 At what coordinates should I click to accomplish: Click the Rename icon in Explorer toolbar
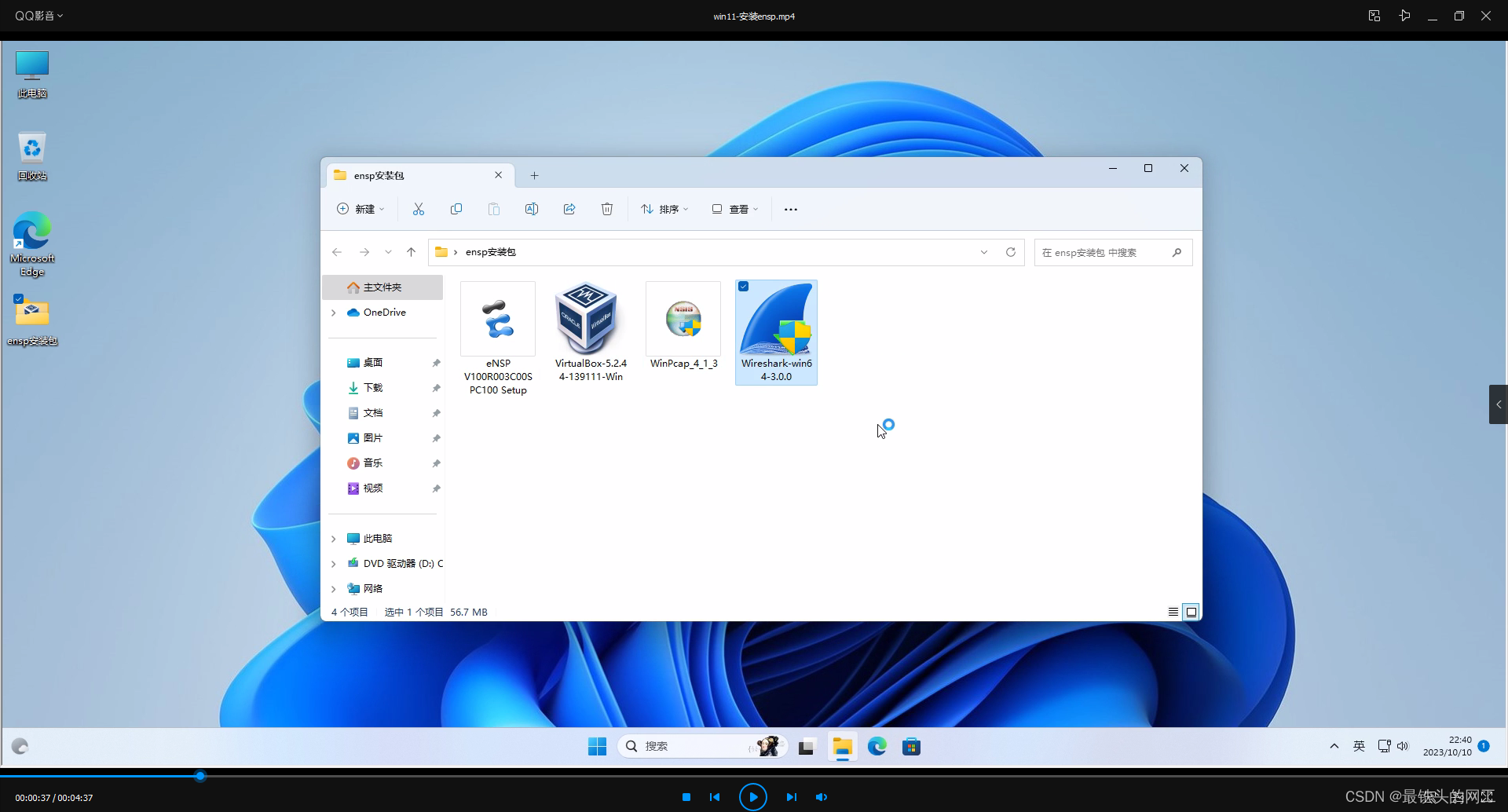tap(532, 209)
